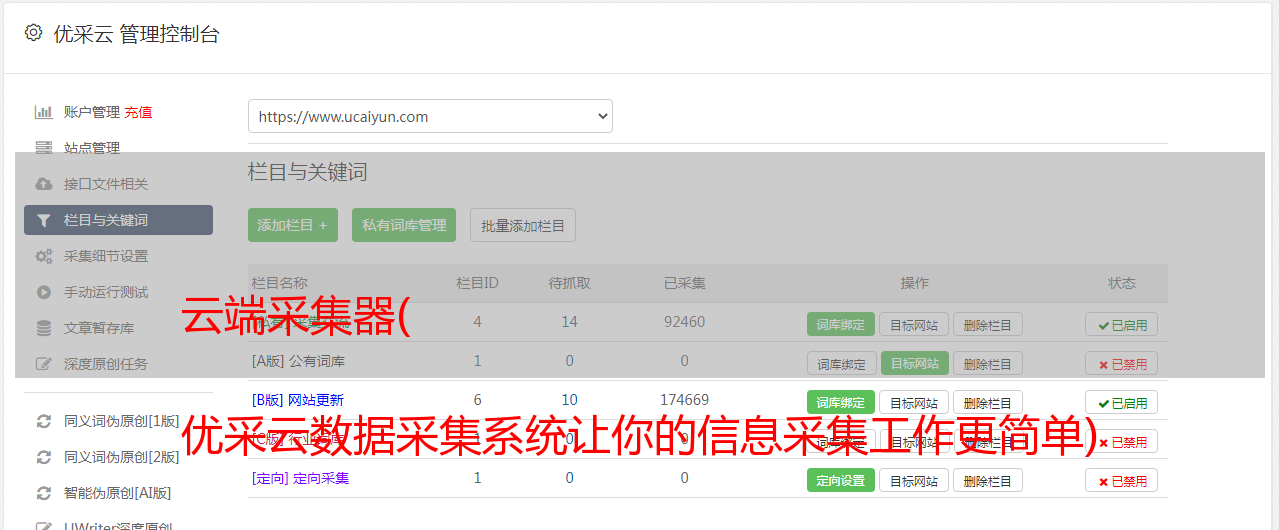Image resolution: width=1279 pixels, height=530 pixels.
Task: Click 栏目ID value 6 for [B版] 网站更新
Action: 477,400
